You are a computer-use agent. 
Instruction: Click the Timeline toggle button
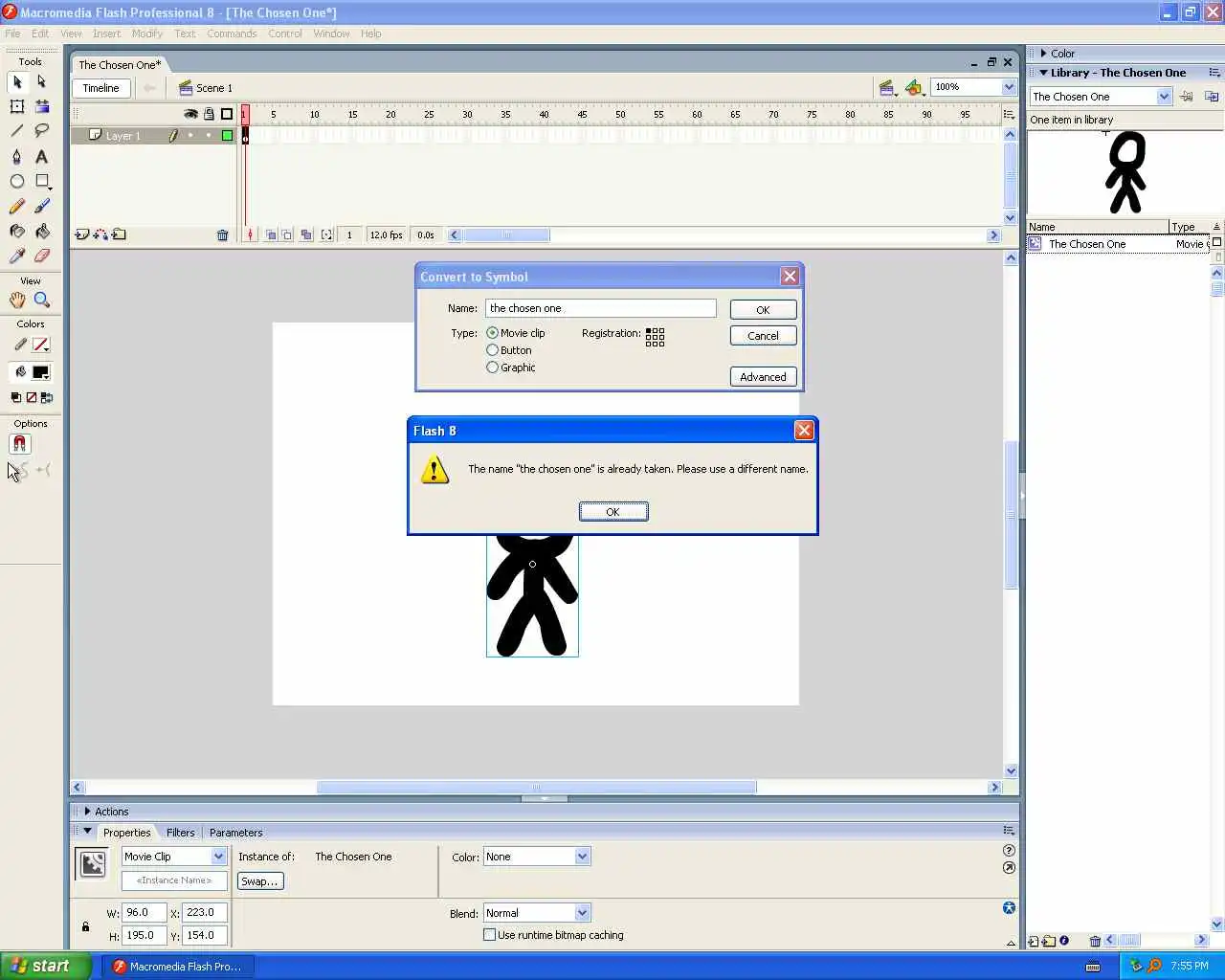click(x=100, y=88)
